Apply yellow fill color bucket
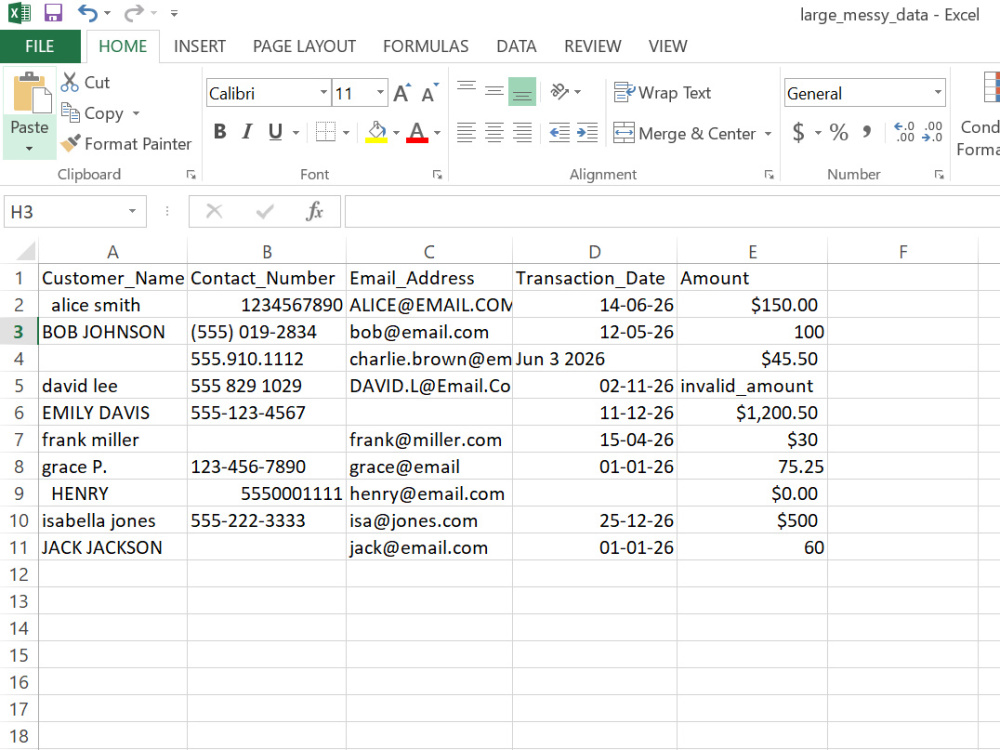 point(376,132)
